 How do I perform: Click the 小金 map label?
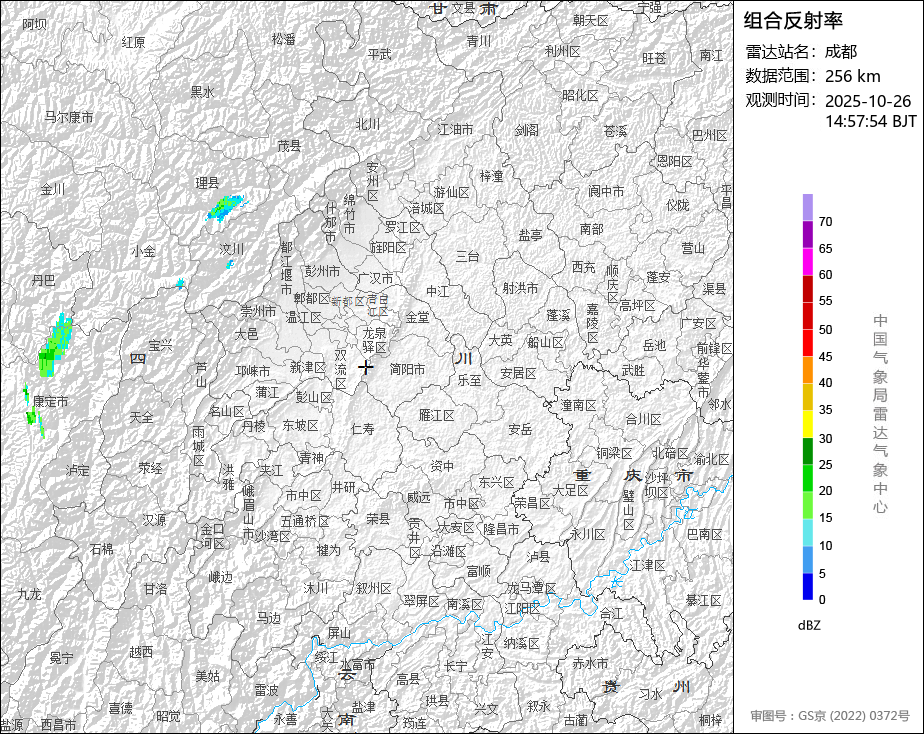tap(143, 252)
